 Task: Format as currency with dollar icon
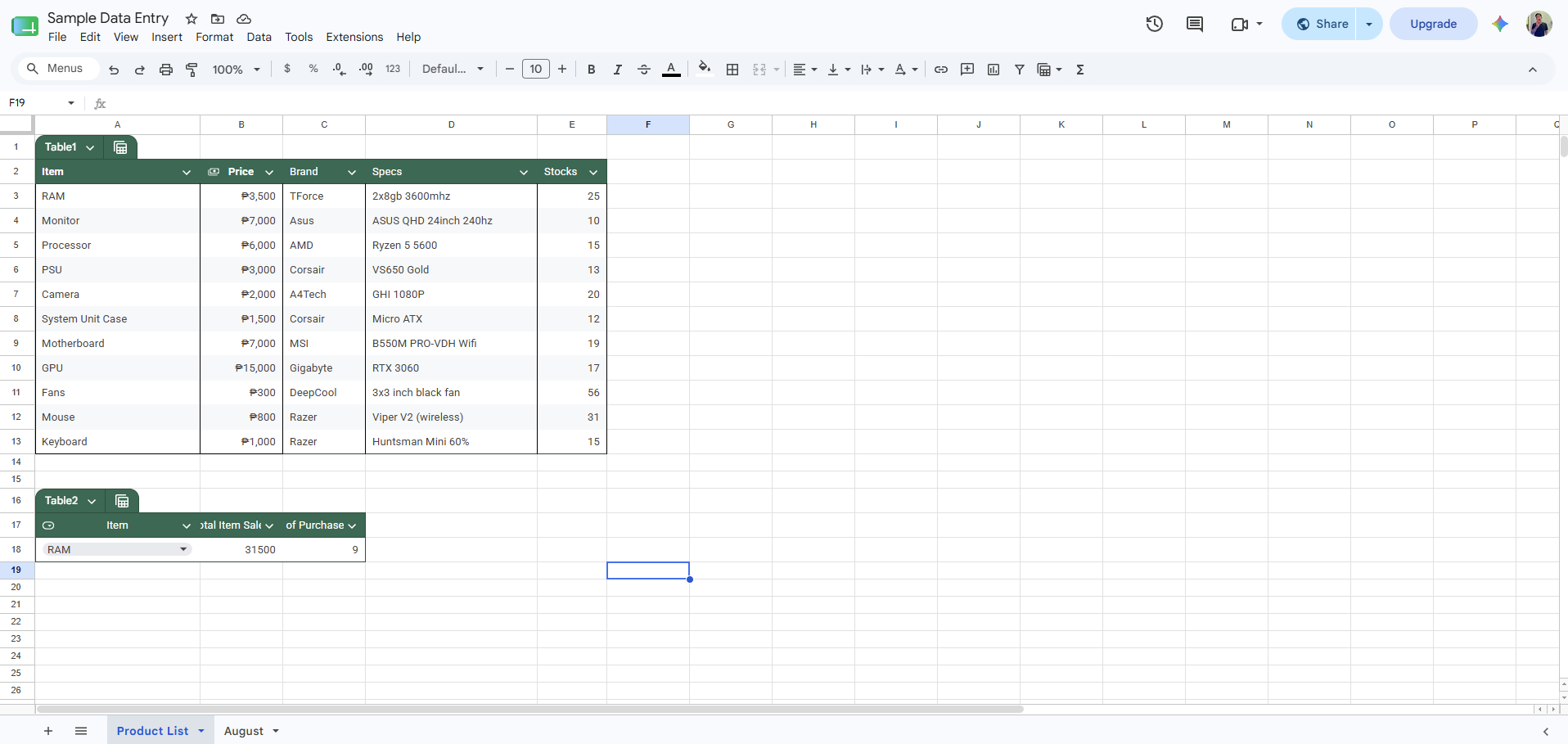[287, 69]
